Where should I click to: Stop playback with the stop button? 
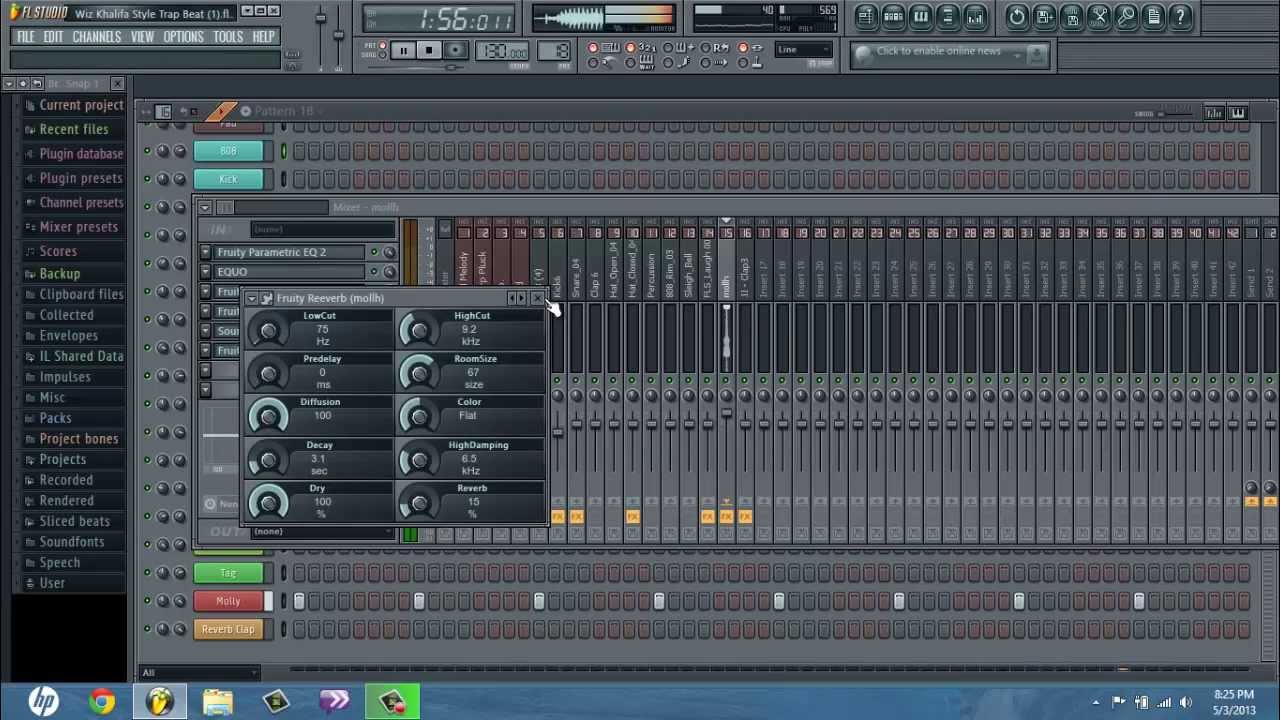(x=429, y=50)
